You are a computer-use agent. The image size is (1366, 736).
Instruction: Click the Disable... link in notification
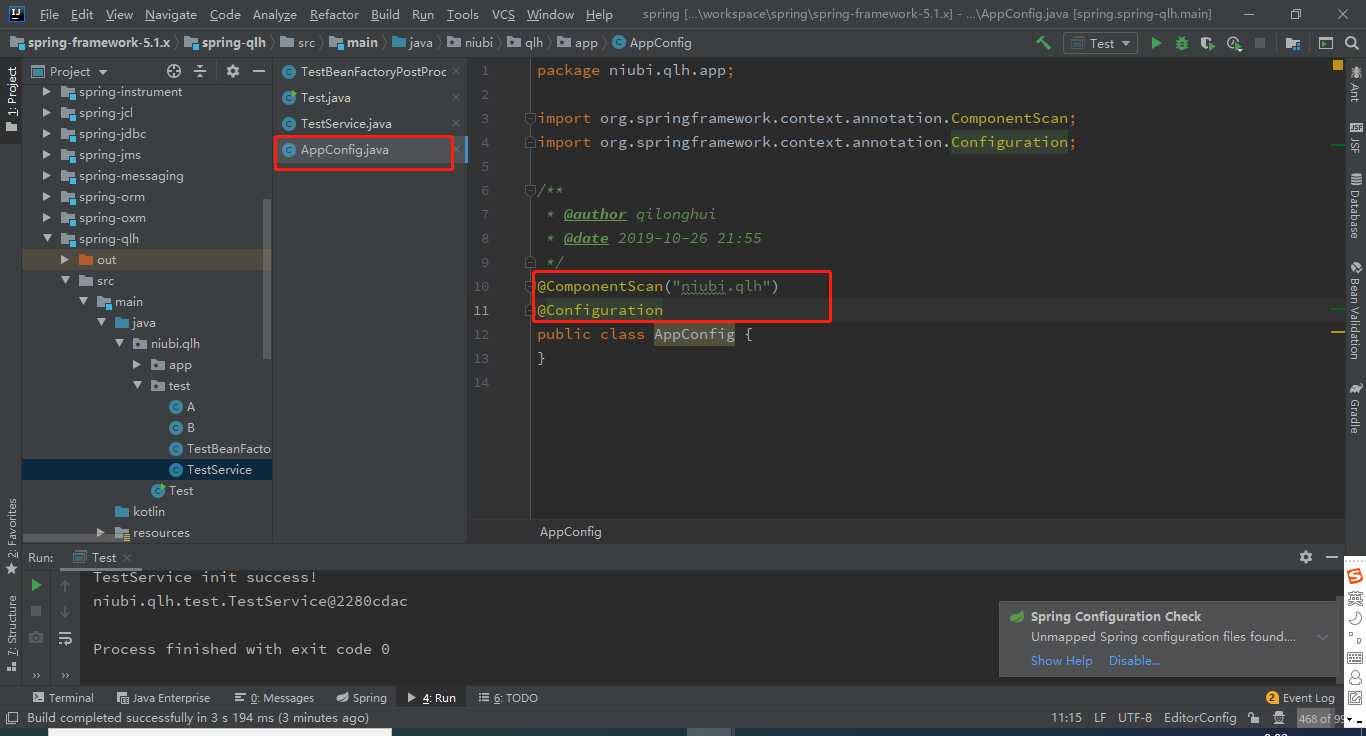point(1134,661)
